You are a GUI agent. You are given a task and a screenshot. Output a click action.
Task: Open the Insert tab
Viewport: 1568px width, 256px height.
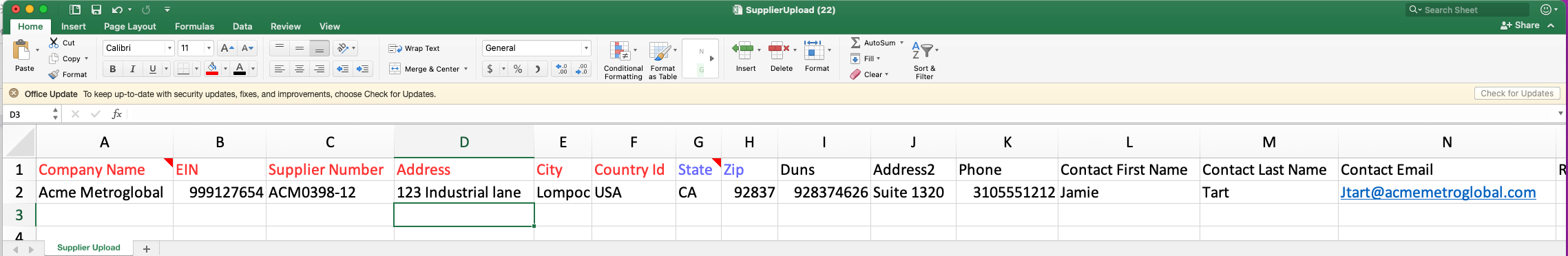(x=74, y=26)
